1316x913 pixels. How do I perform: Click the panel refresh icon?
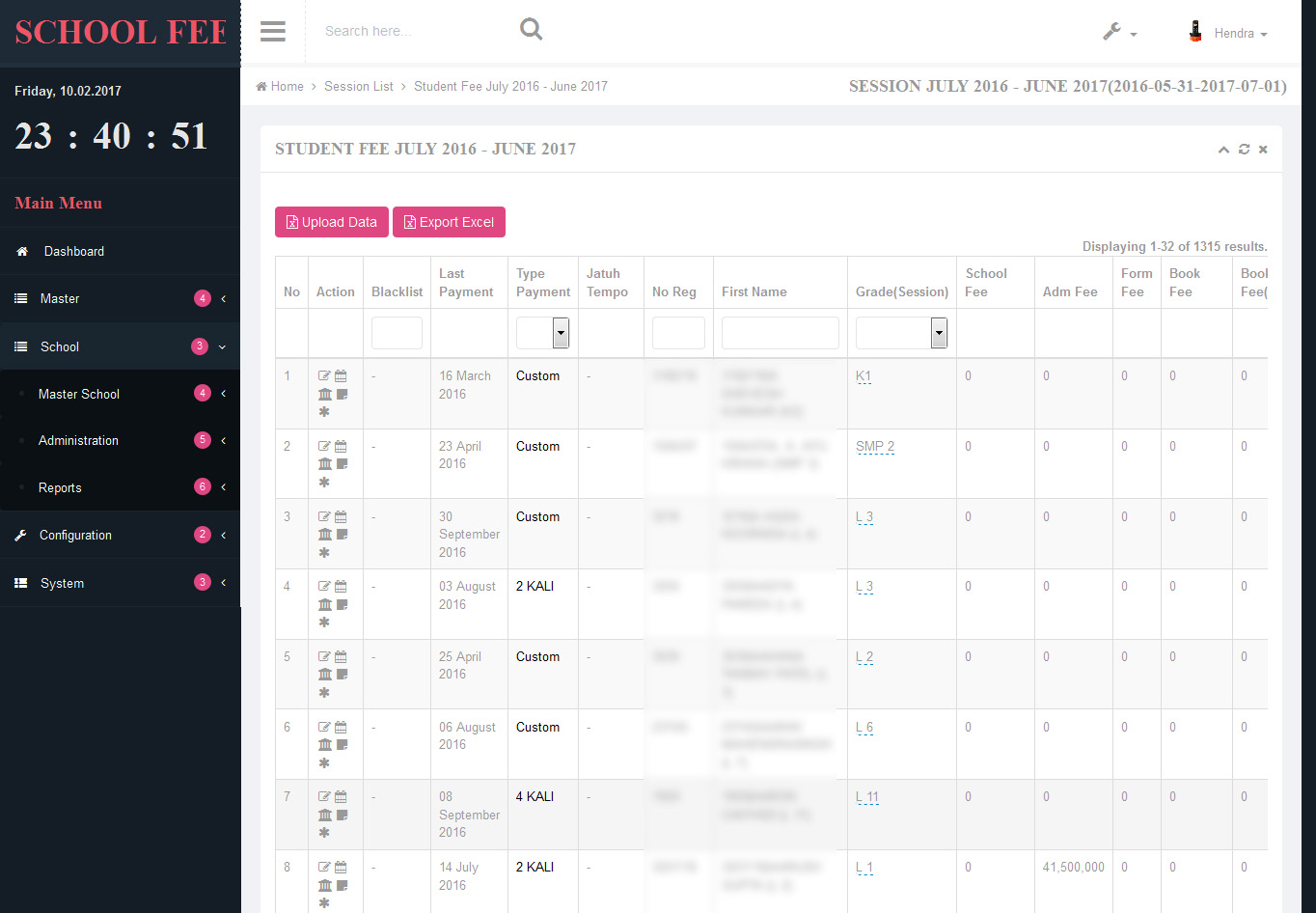coord(1244,150)
